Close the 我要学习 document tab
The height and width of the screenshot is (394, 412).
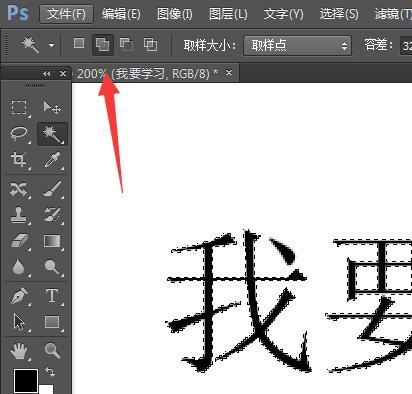[x=229, y=72]
